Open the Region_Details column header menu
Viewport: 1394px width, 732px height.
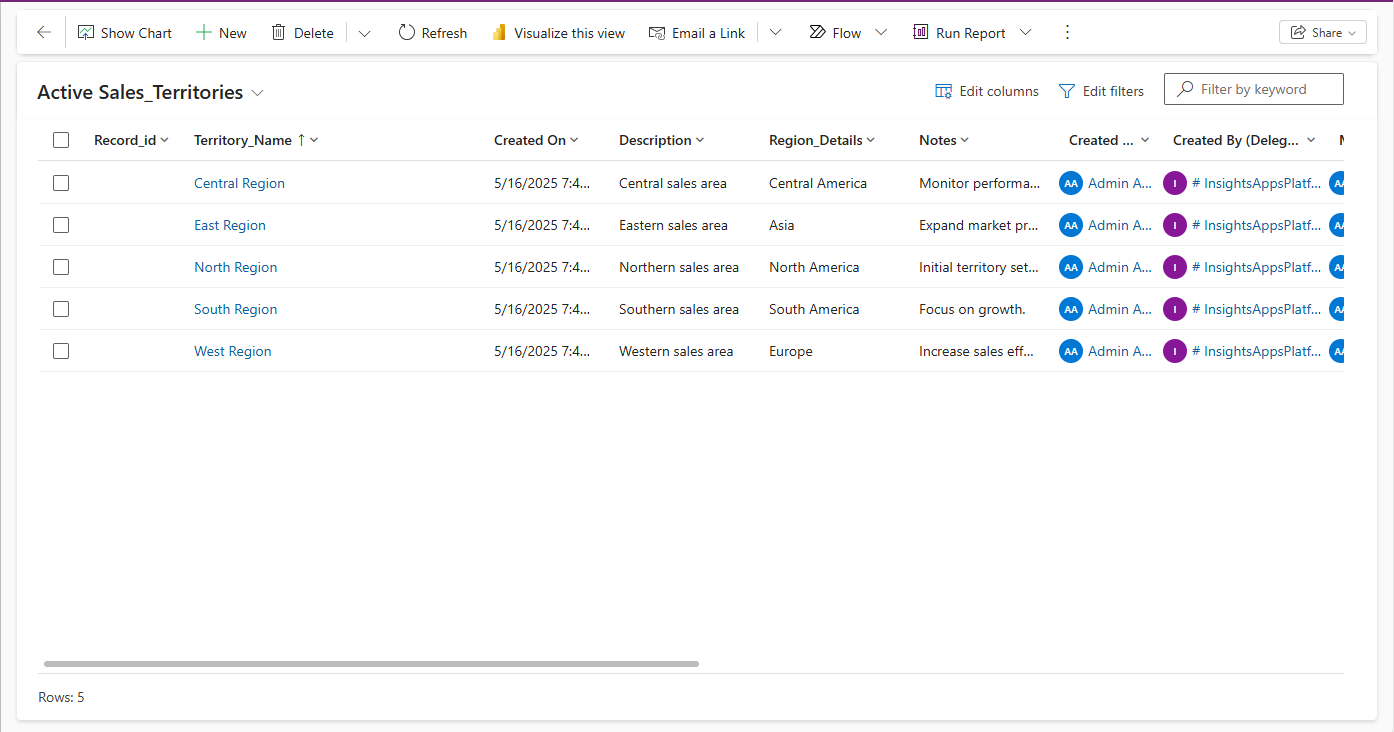click(821, 140)
